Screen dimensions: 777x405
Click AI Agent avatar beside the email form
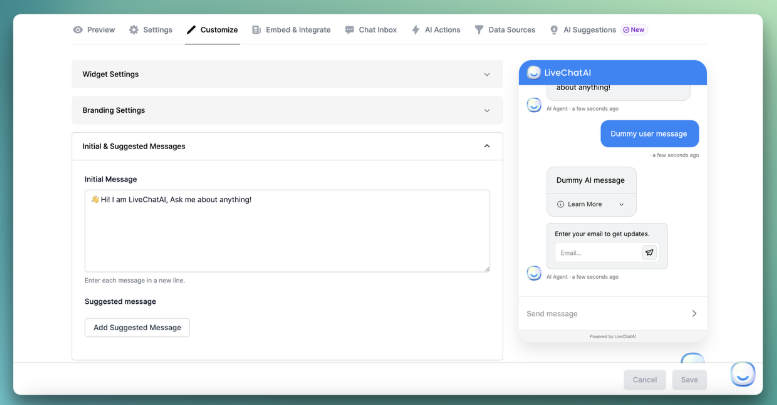[x=534, y=273]
